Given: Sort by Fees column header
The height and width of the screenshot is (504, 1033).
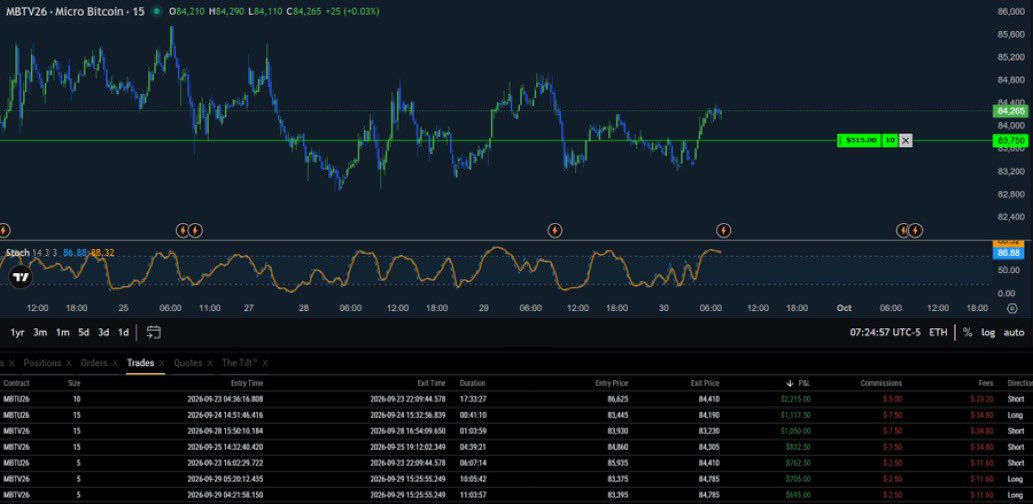Looking at the screenshot, I should (x=986, y=383).
